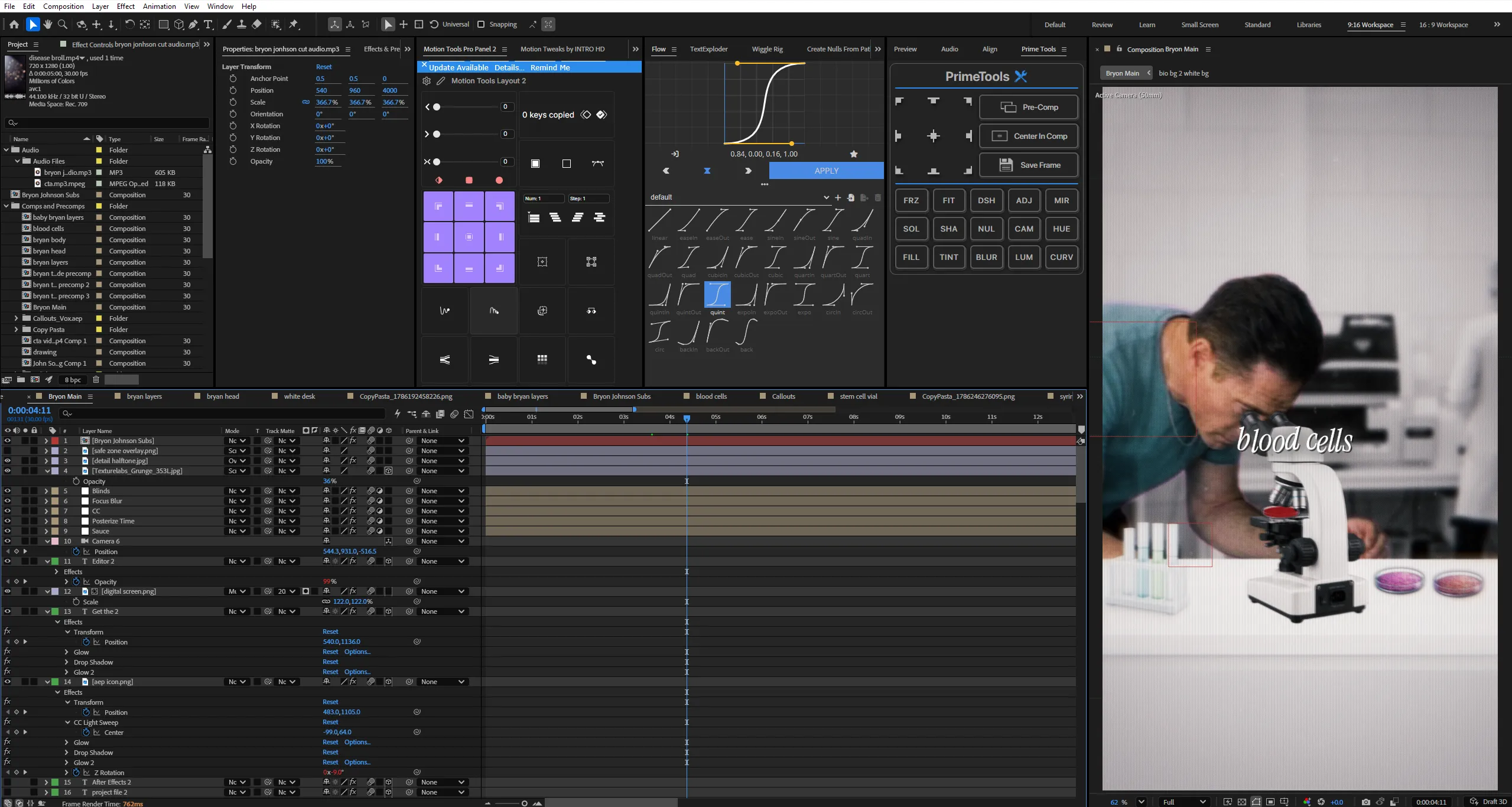Click Center In Comp button
The height and width of the screenshot is (807, 1512).
(1029, 136)
